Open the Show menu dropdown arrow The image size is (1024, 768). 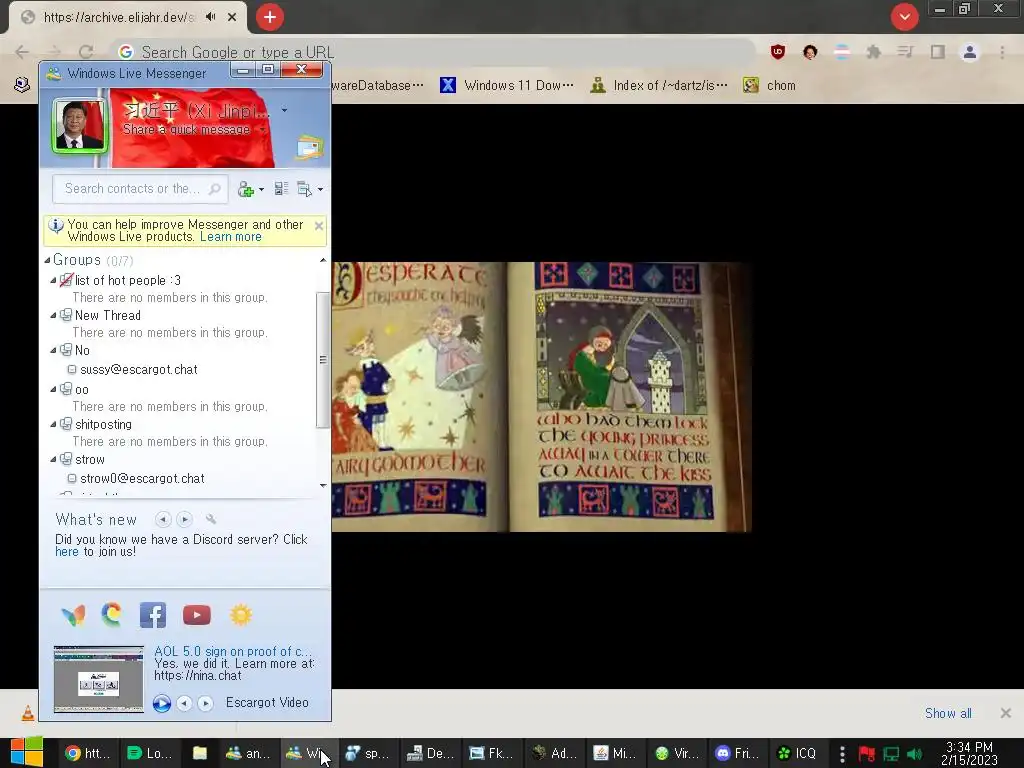(x=320, y=189)
